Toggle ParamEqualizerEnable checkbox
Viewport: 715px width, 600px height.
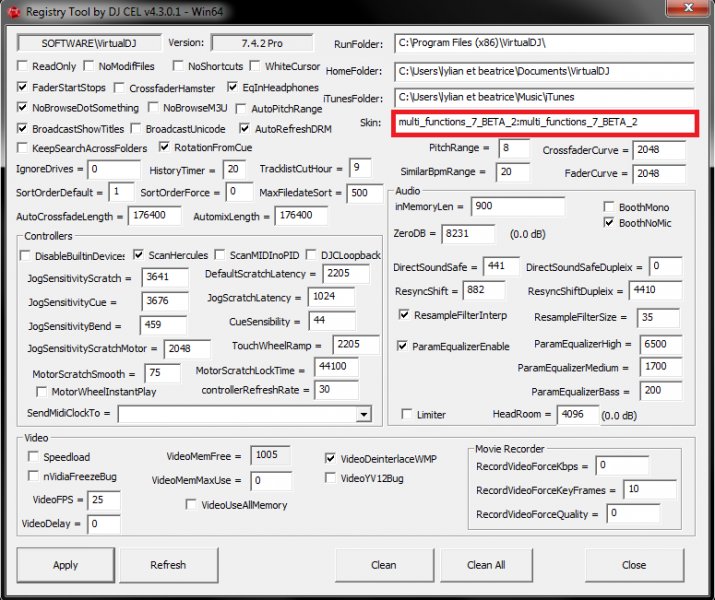pyautogui.click(x=402, y=346)
